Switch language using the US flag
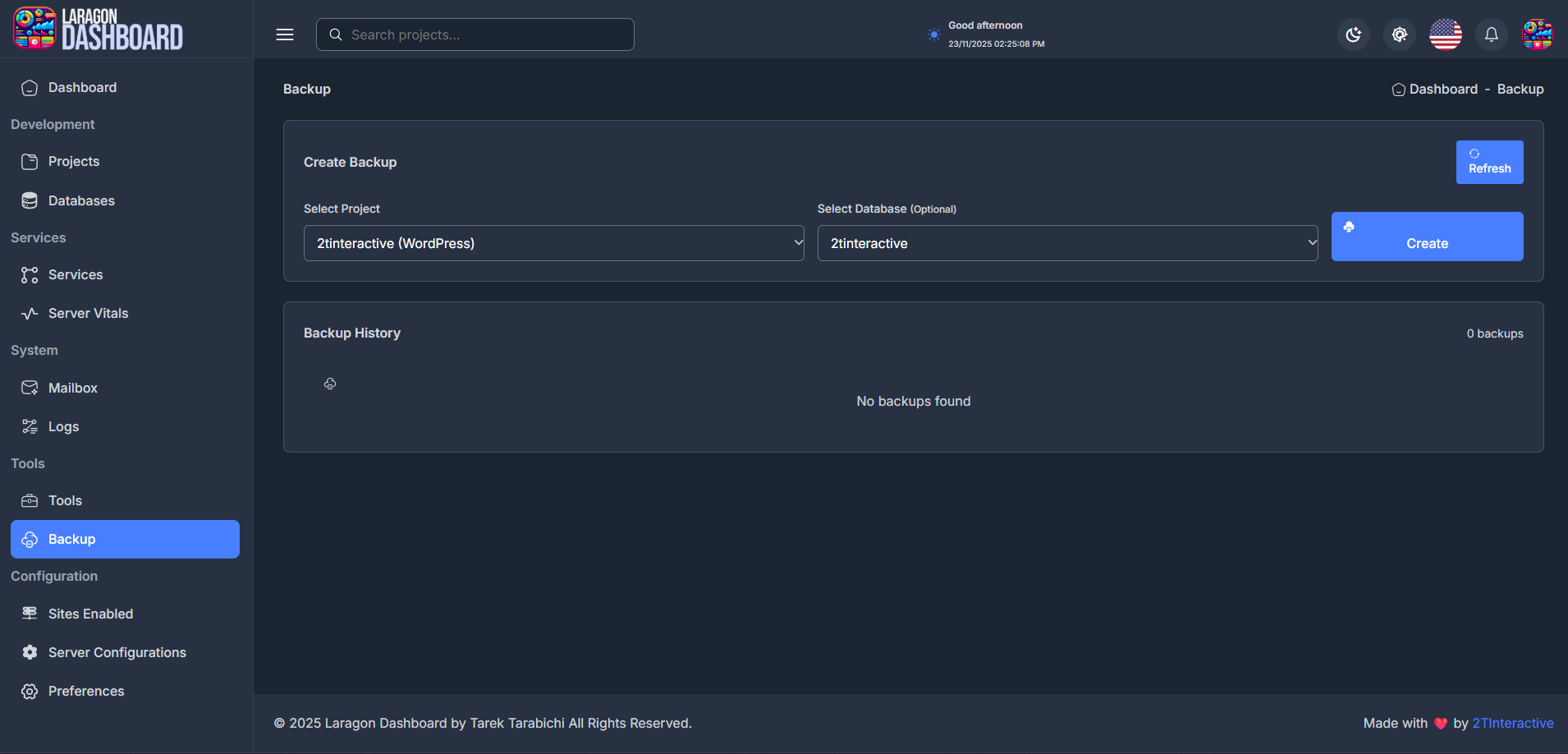Image resolution: width=1568 pixels, height=754 pixels. [1446, 34]
